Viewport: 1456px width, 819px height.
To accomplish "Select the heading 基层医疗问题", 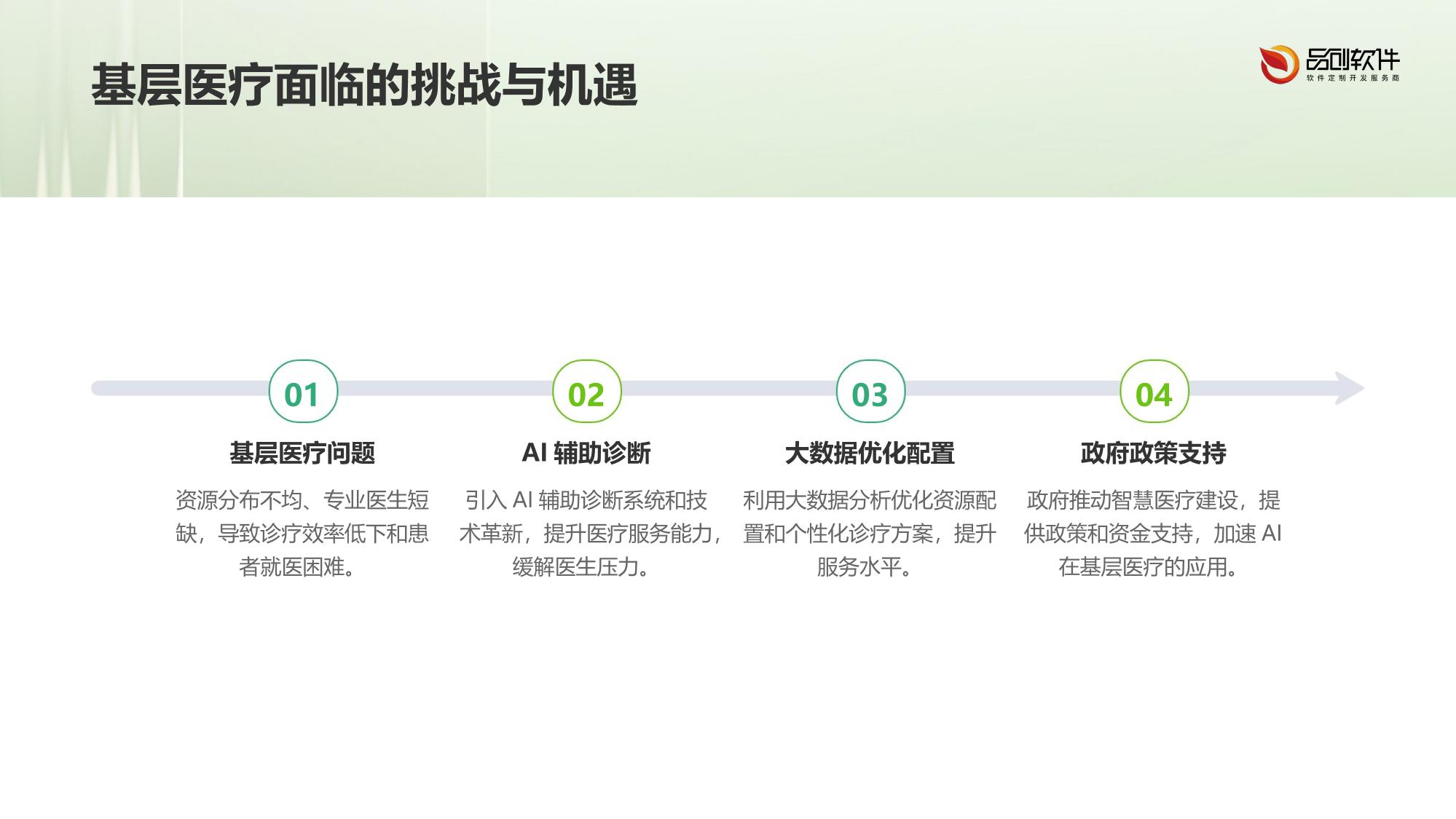I will [x=303, y=453].
